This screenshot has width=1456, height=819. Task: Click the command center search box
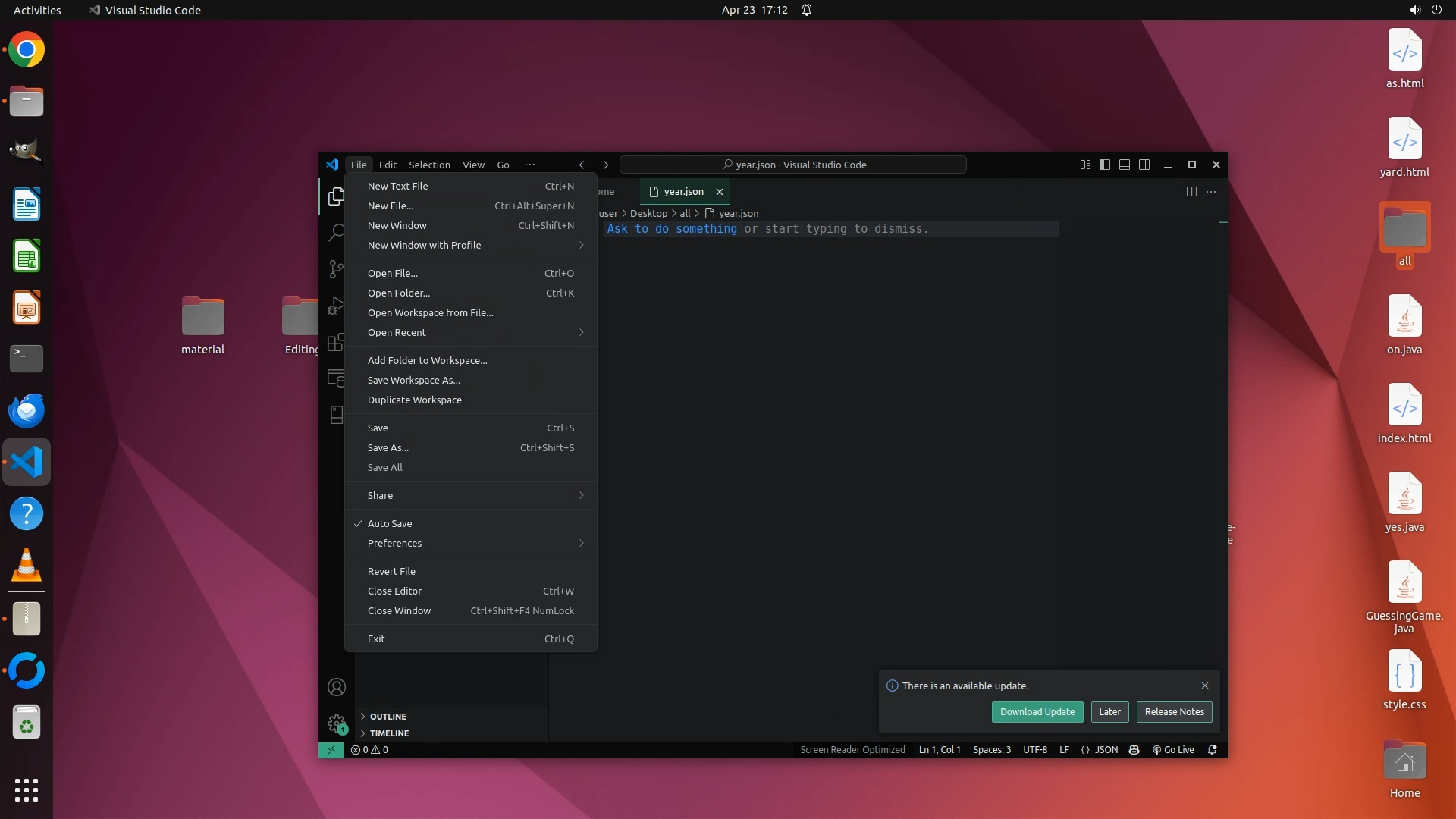[x=793, y=165]
